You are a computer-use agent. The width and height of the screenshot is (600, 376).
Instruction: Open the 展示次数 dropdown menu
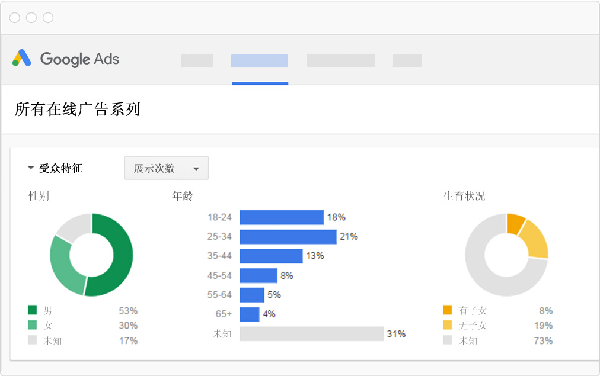coord(166,168)
